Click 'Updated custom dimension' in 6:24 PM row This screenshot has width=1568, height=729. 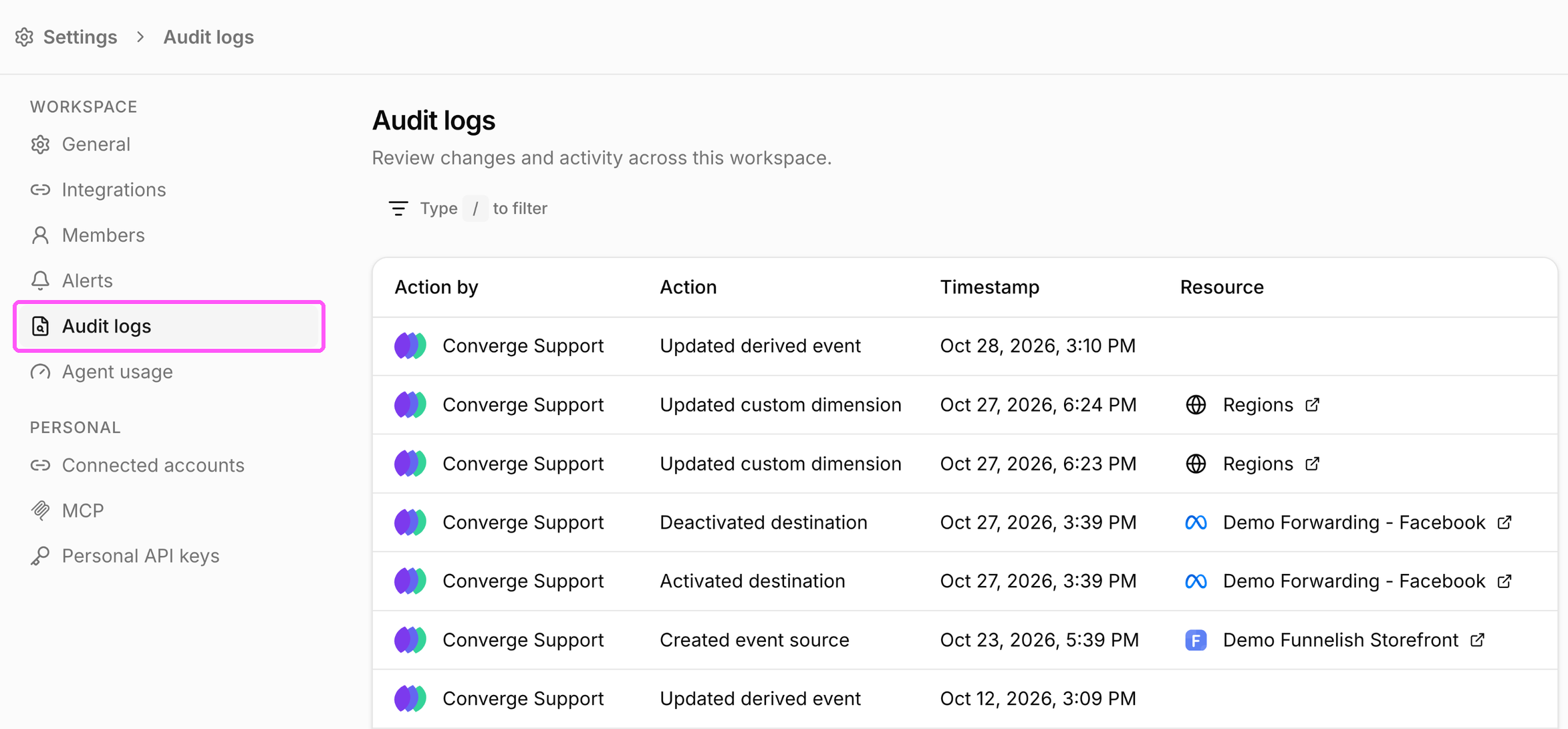pos(781,405)
